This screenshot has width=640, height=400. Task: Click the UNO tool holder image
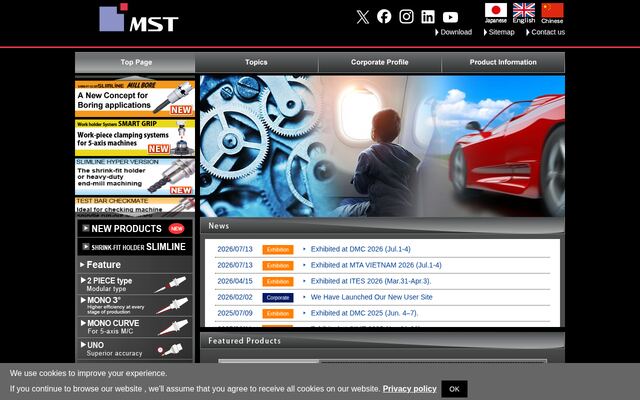pos(170,349)
